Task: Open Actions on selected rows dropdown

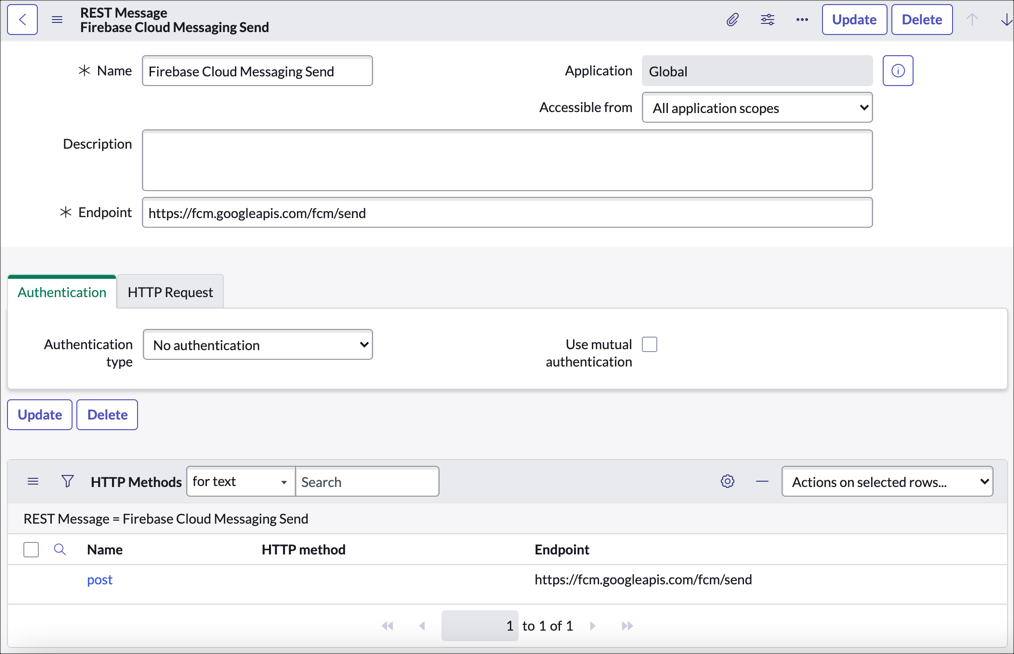Action: pos(886,481)
